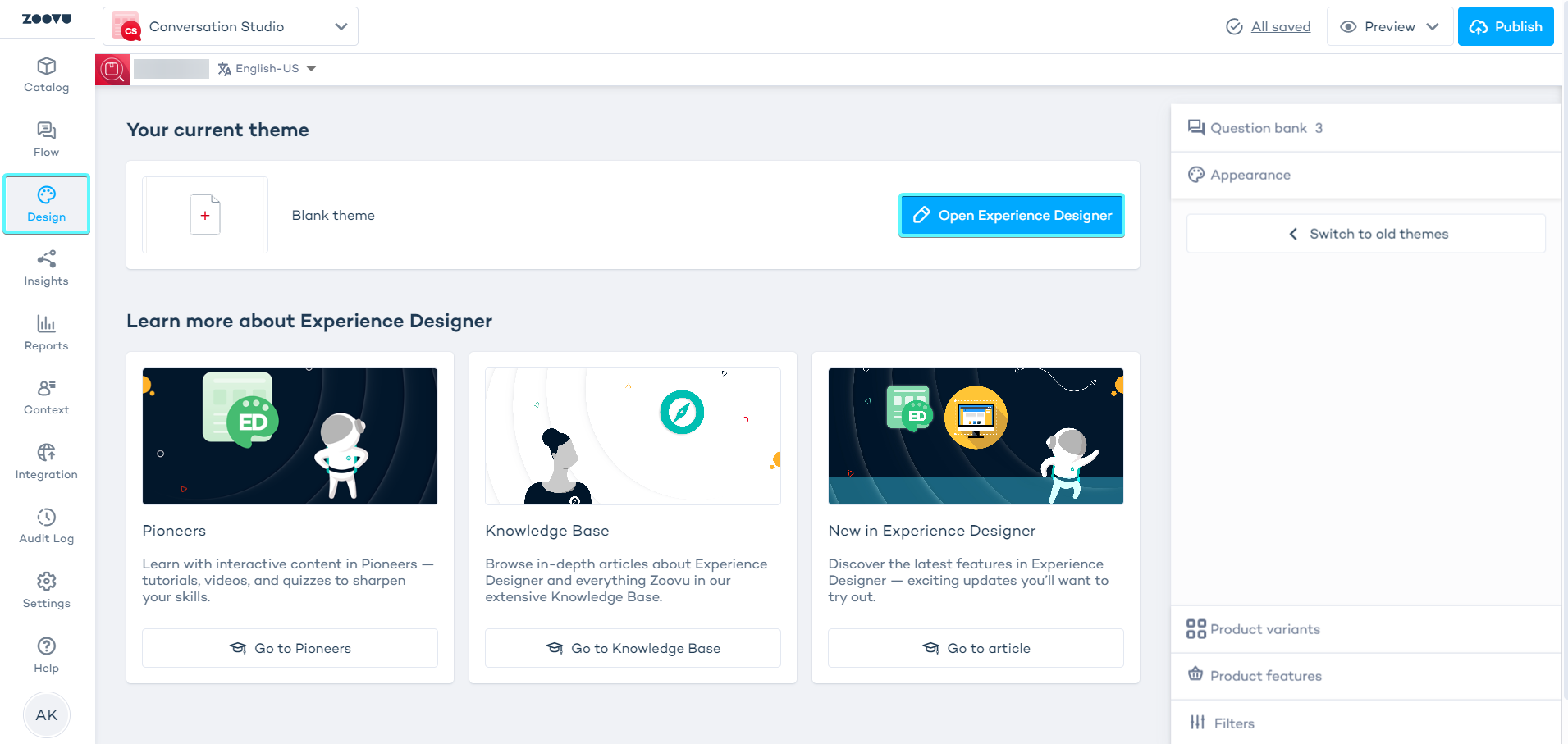Open the Integration section

coord(46,461)
